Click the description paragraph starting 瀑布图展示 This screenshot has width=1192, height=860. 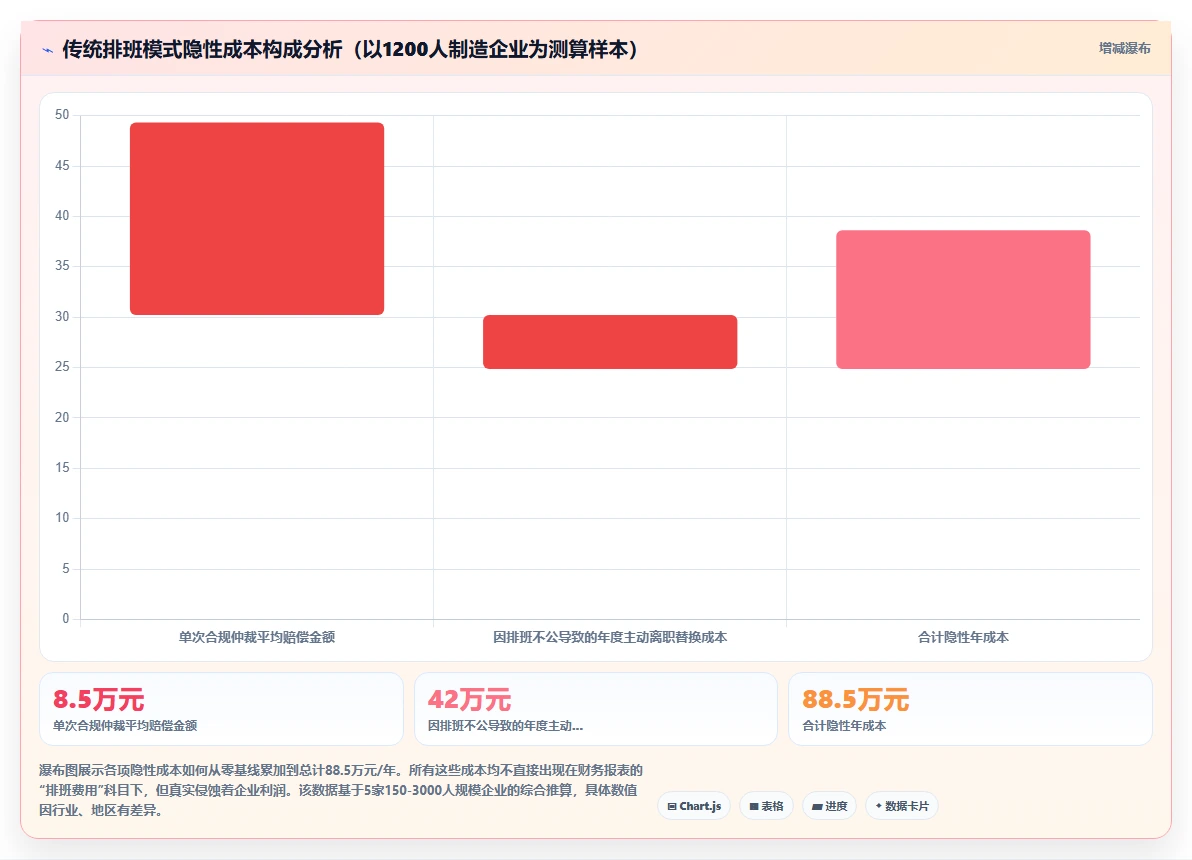tap(341, 790)
